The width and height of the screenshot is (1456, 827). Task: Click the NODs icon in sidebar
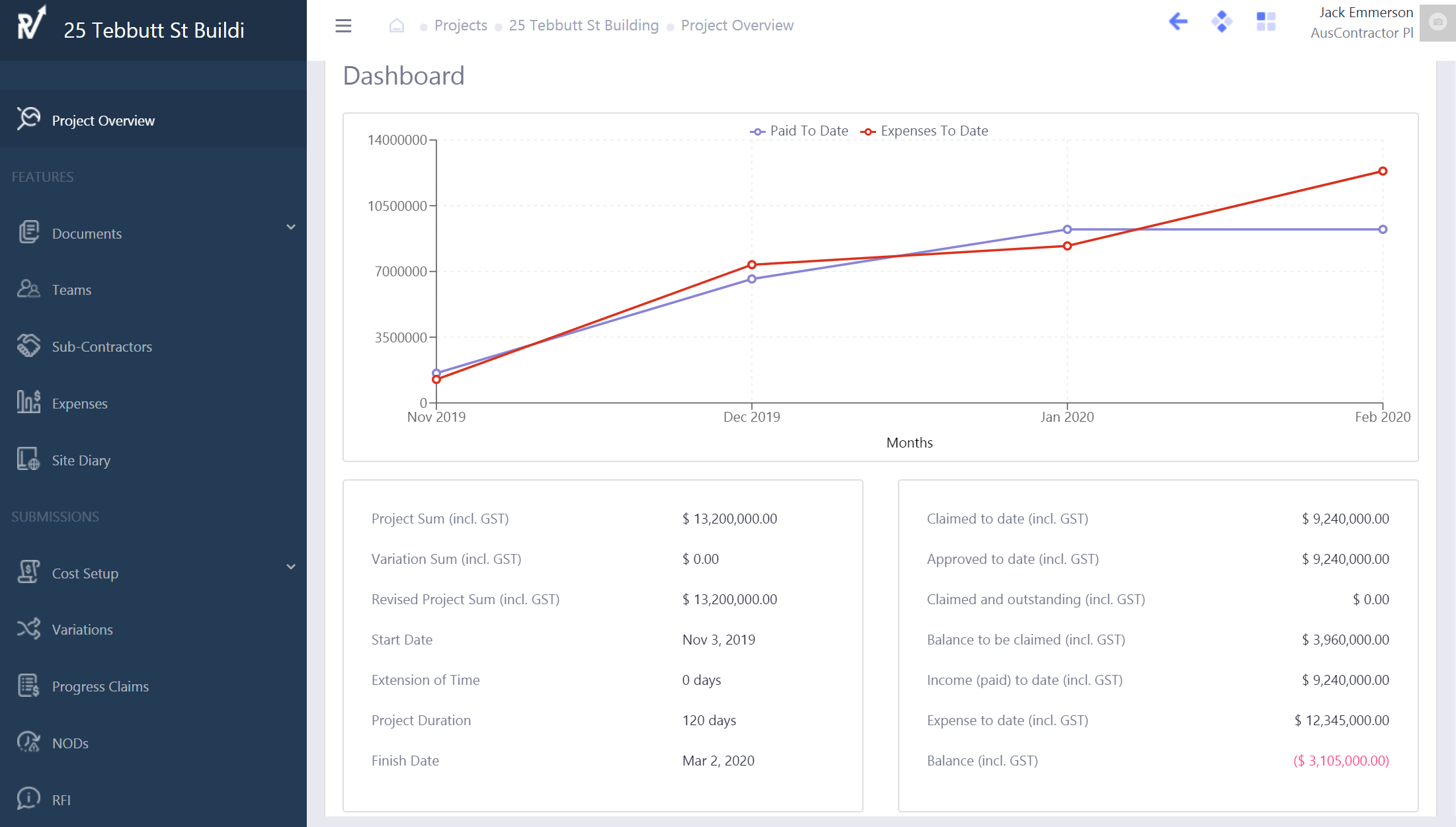click(28, 742)
